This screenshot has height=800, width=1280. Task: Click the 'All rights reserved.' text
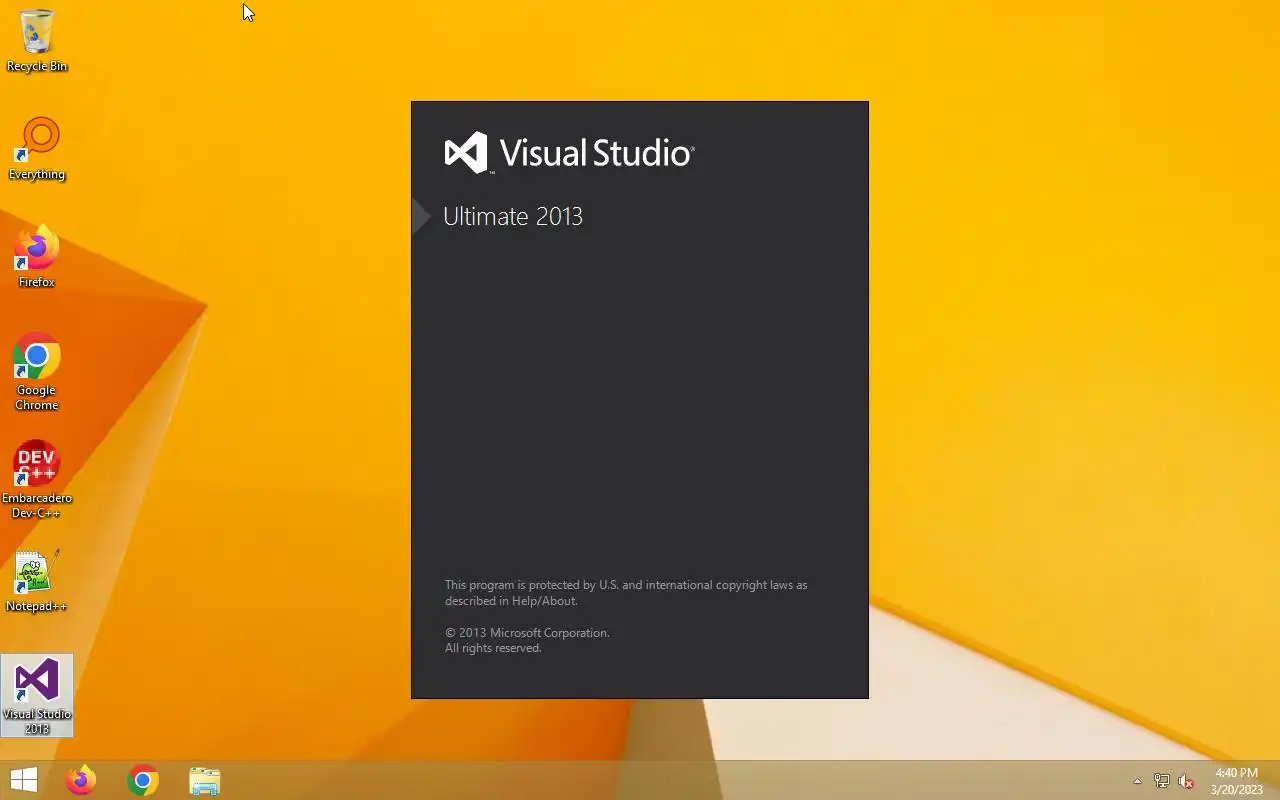coord(493,648)
